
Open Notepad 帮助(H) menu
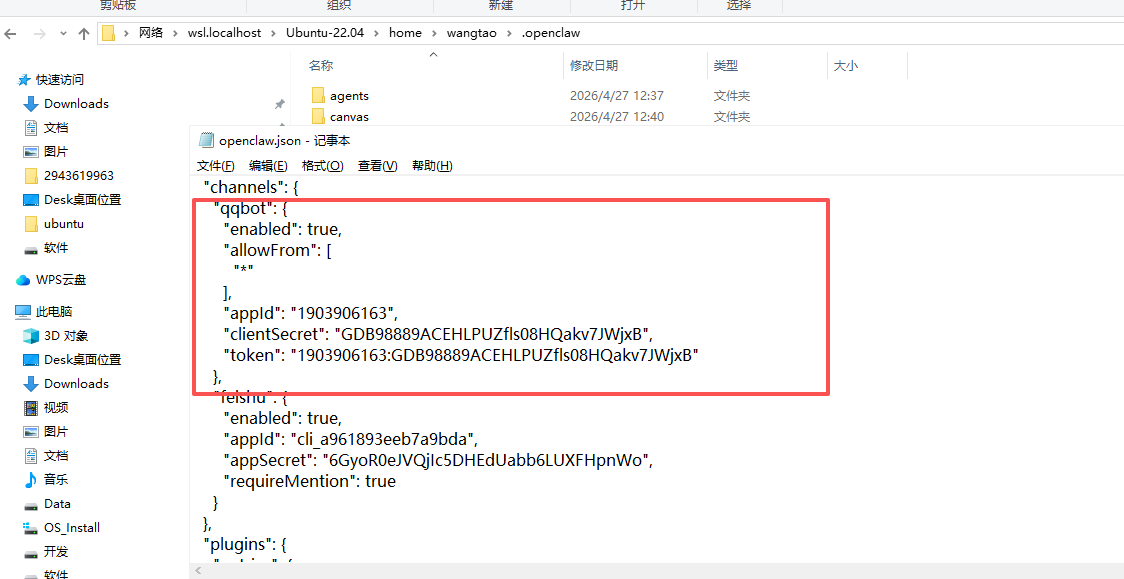tap(432, 166)
